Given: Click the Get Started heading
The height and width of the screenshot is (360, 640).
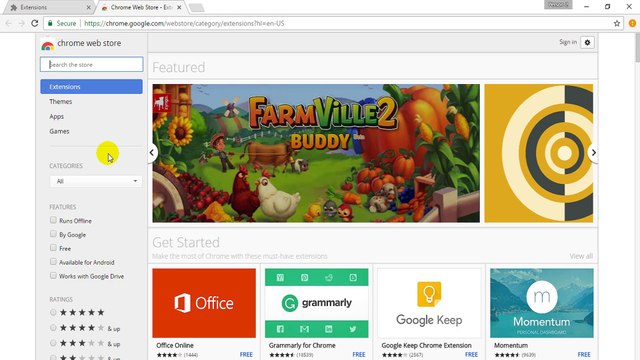Looking at the screenshot, I should tap(186, 242).
